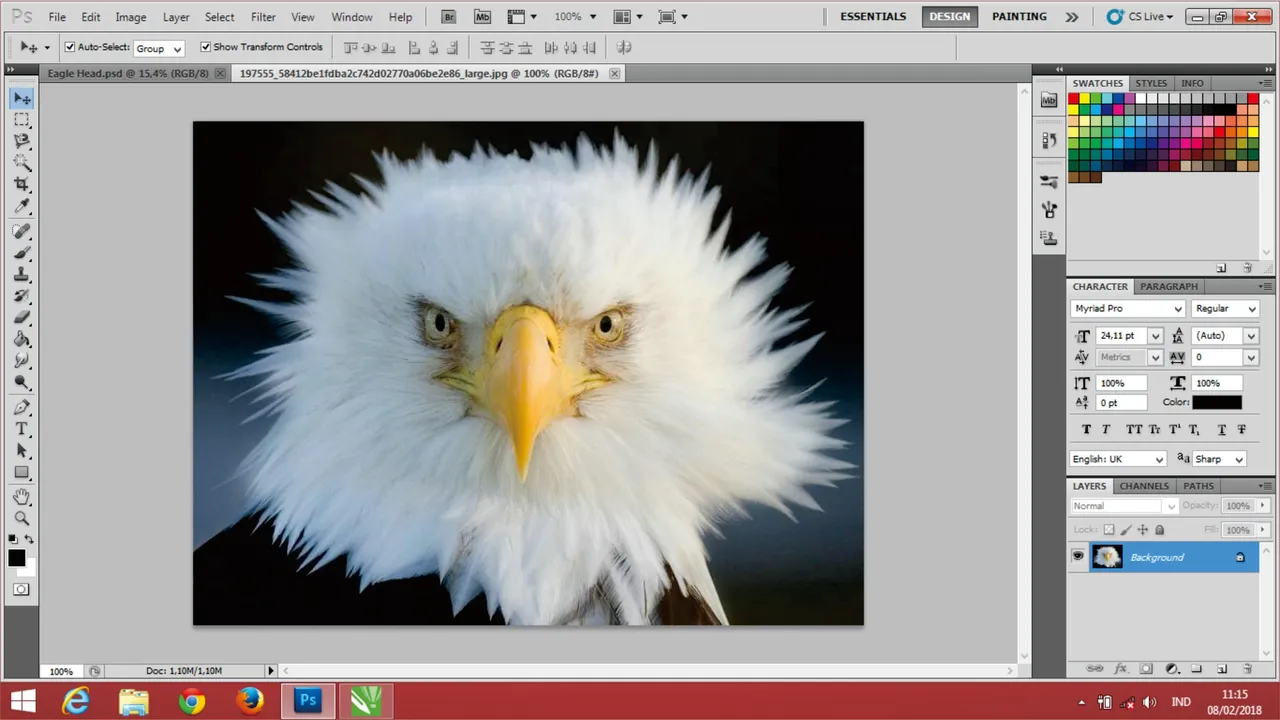
Task: Pick the red swatch in Swatches panel
Action: [1074, 100]
